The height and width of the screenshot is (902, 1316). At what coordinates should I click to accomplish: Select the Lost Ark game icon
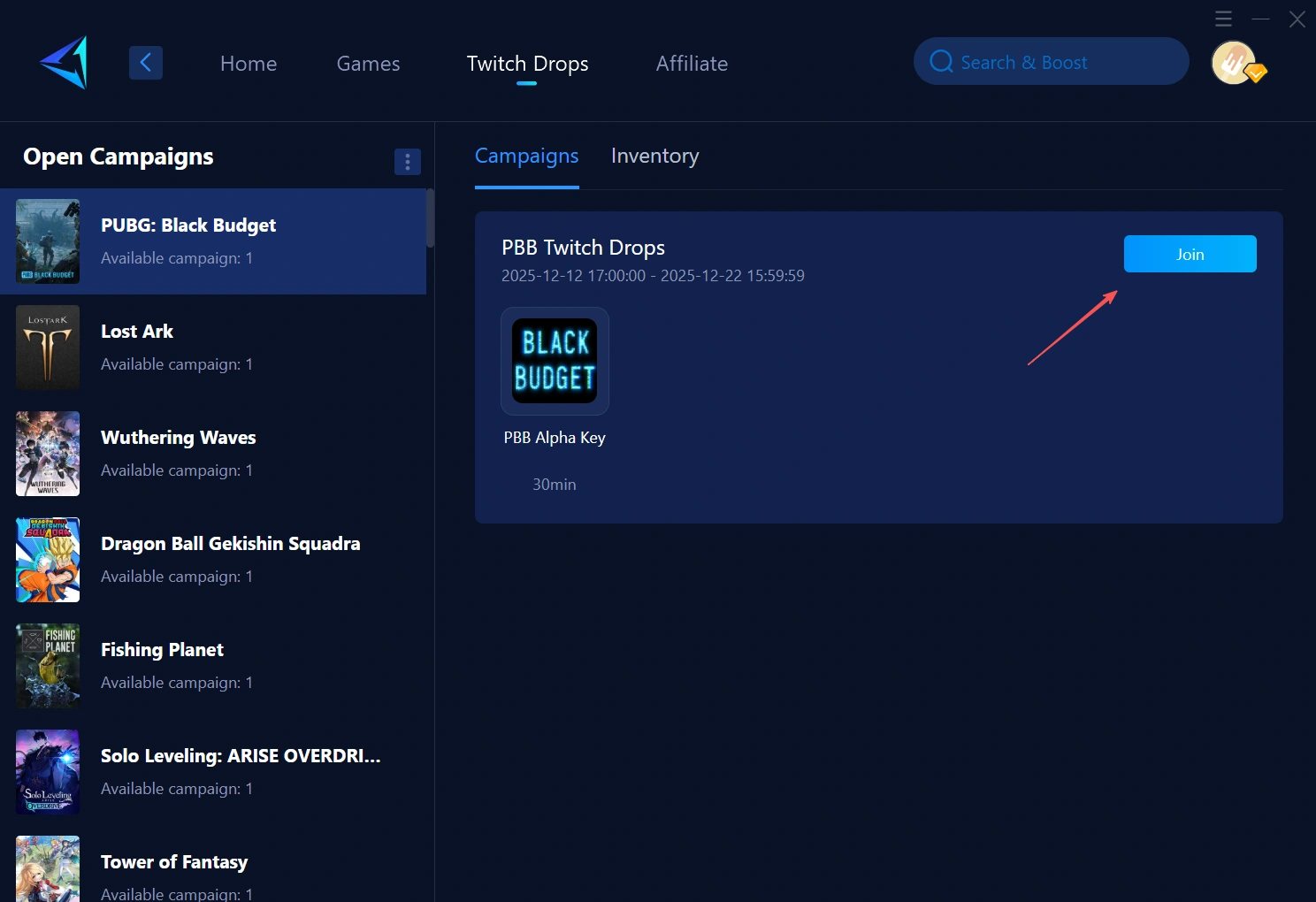click(48, 348)
